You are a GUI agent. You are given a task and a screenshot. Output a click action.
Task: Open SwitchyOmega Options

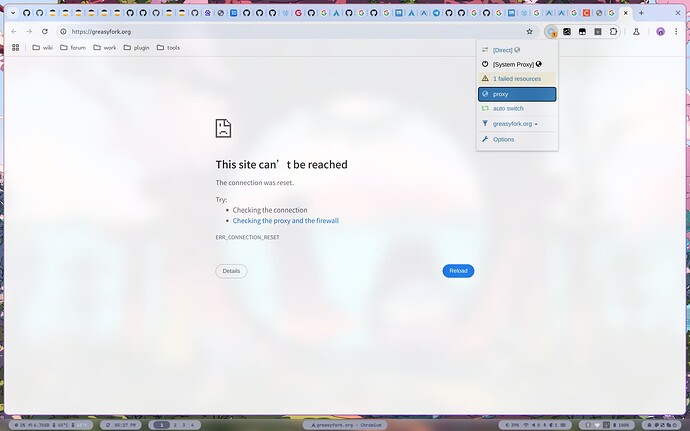point(517,139)
